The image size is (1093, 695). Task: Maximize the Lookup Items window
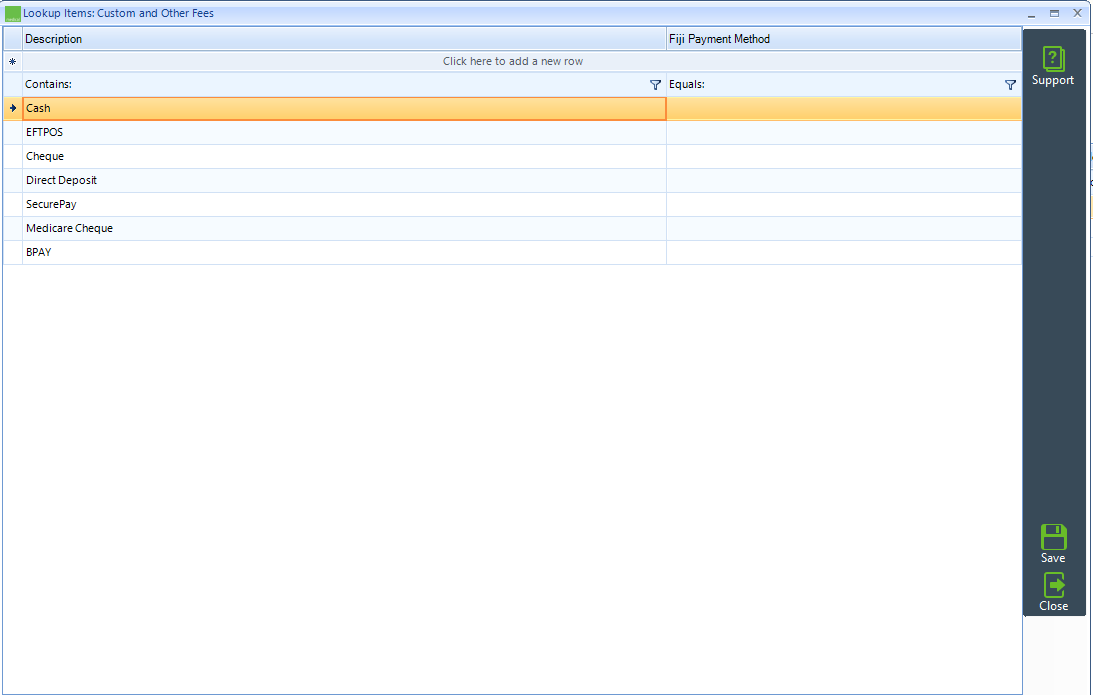1055,13
